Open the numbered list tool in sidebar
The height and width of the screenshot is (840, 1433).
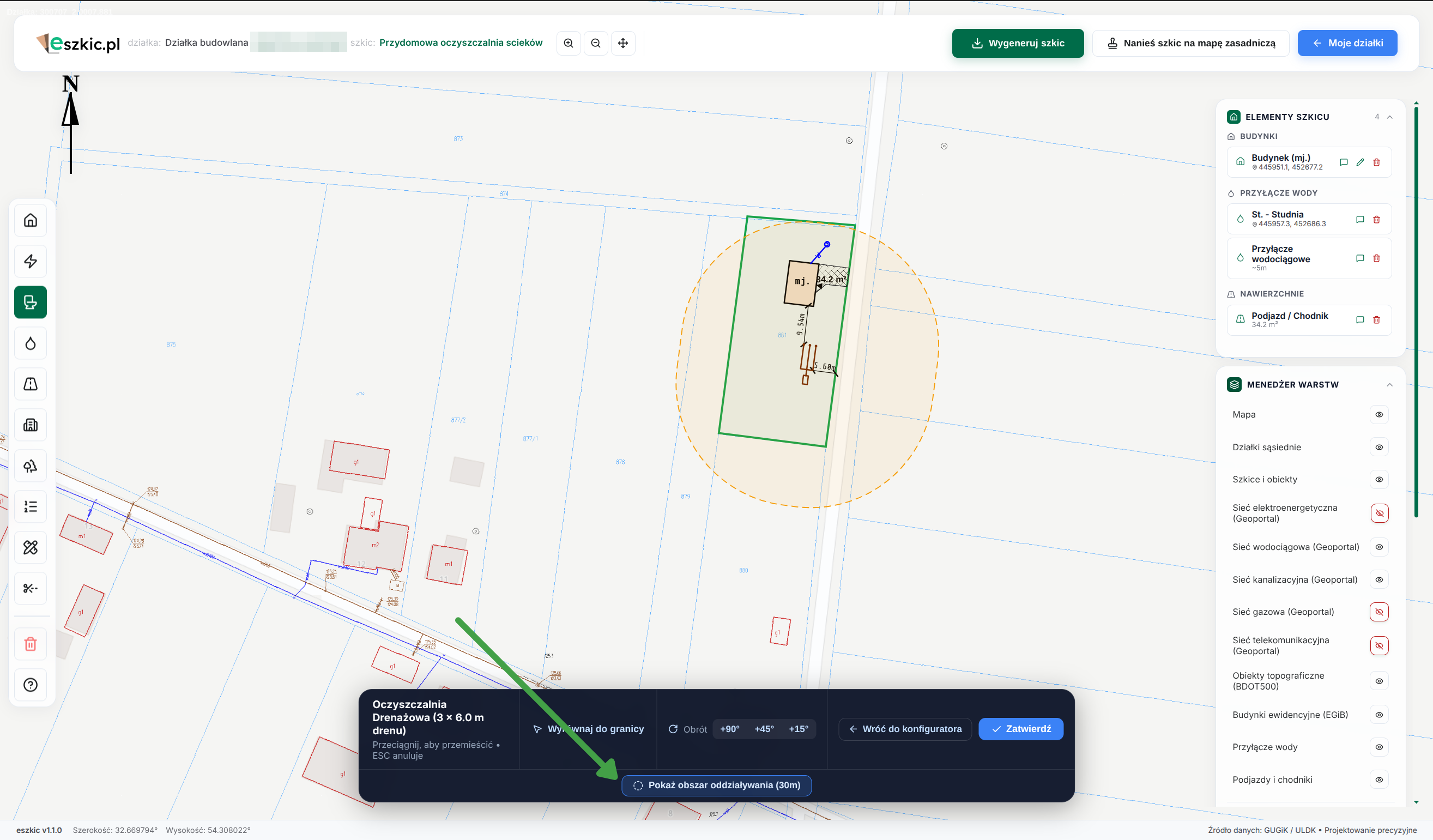tap(31, 507)
